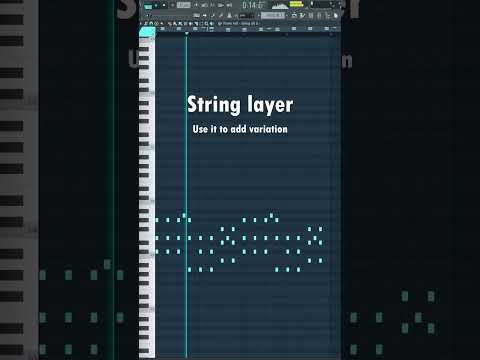This screenshot has width=480, height=360.
Task: Select the piano roll Zoom magnifier tool
Action: click(206, 24)
